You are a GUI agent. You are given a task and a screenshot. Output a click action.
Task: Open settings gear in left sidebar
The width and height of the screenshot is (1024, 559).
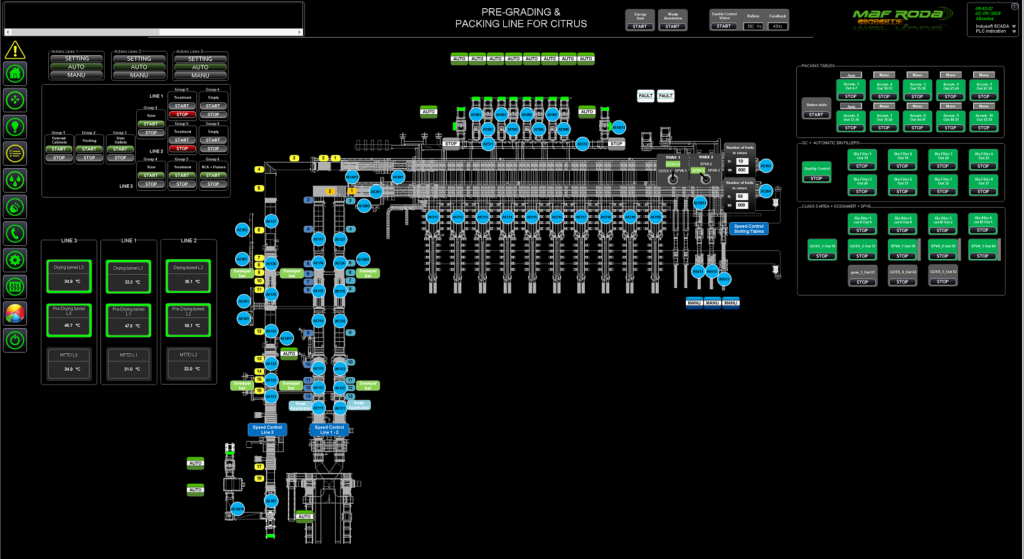click(x=14, y=260)
